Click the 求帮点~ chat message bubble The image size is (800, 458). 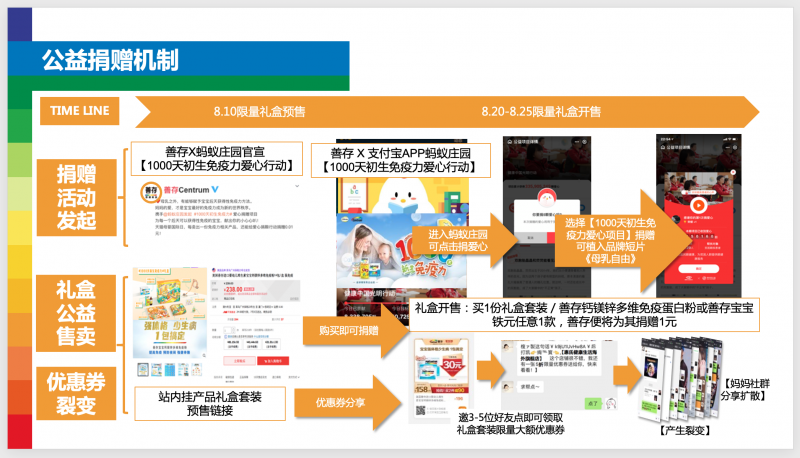click(x=531, y=387)
